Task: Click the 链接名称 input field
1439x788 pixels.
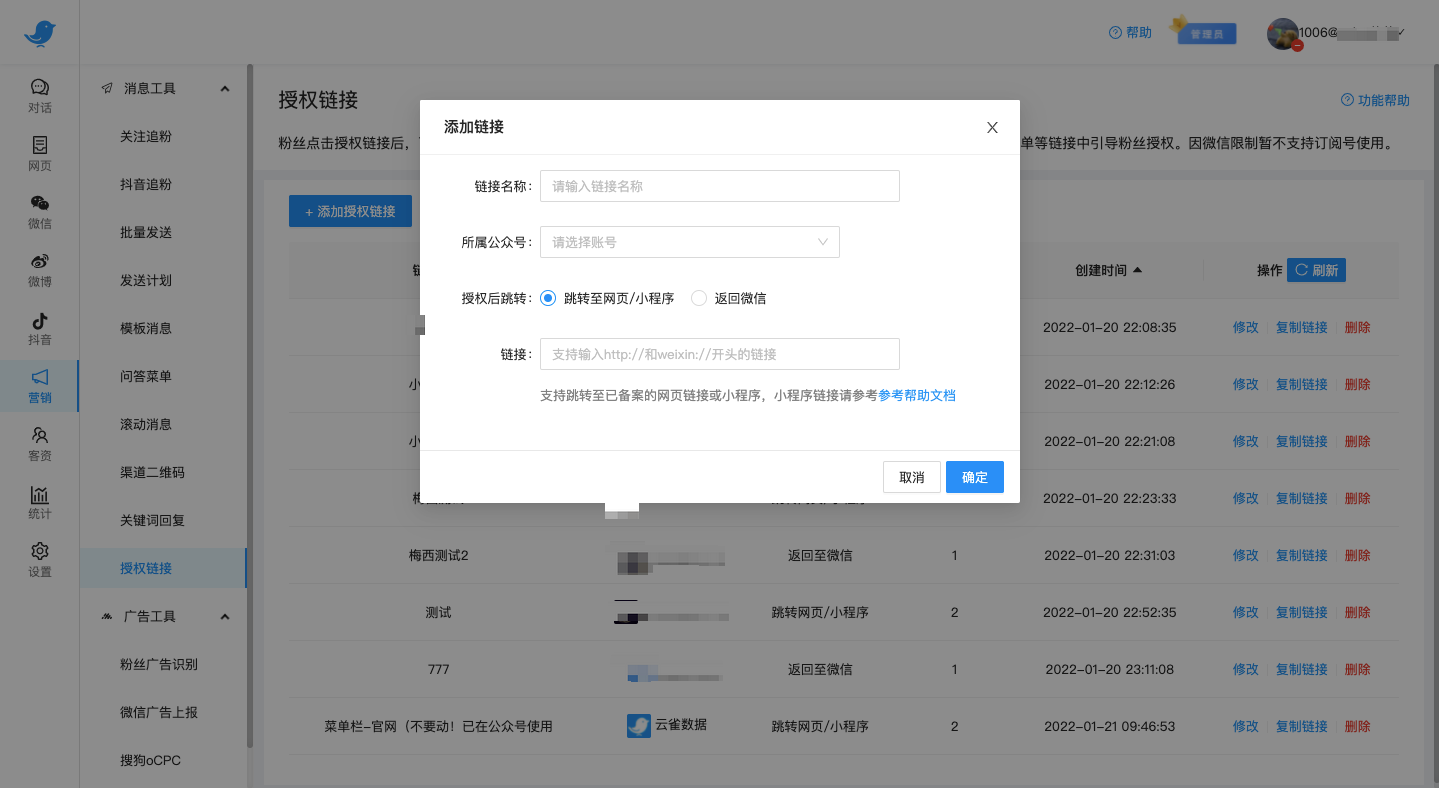Action: pyautogui.click(x=719, y=186)
